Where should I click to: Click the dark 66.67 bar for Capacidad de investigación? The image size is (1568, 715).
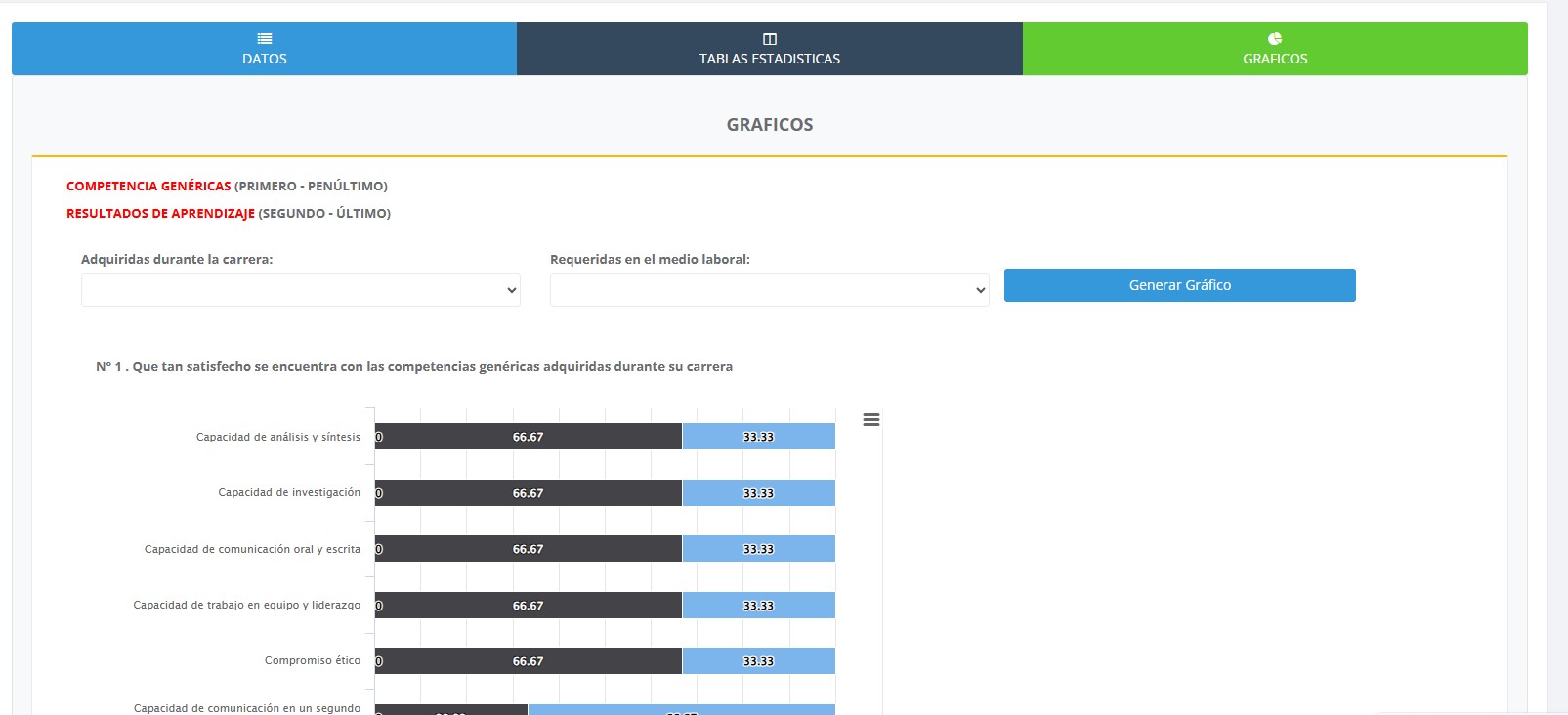coord(529,493)
